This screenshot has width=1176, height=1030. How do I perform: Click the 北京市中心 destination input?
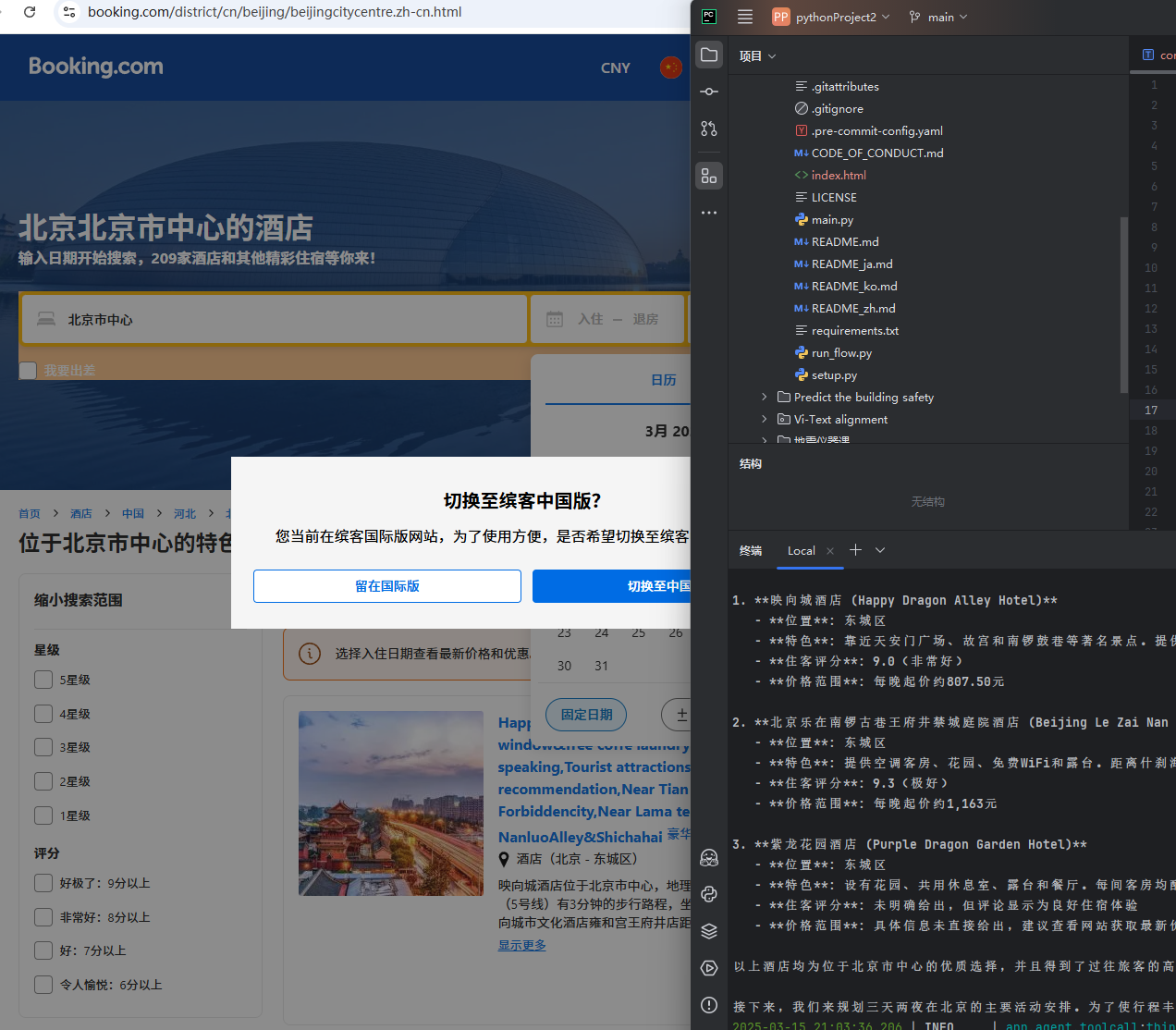pyautogui.click(x=275, y=319)
